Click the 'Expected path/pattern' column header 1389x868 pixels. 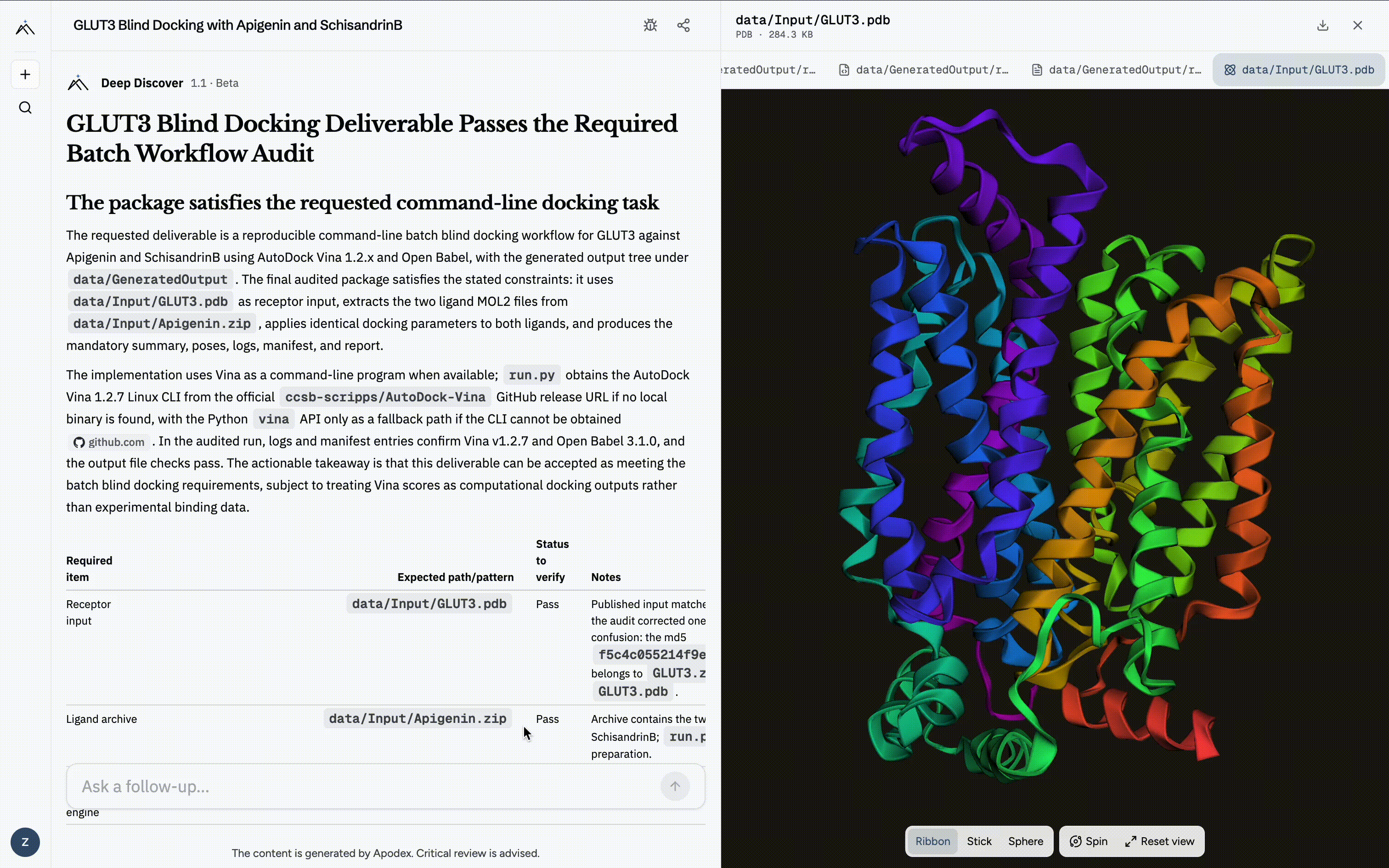[456, 578]
